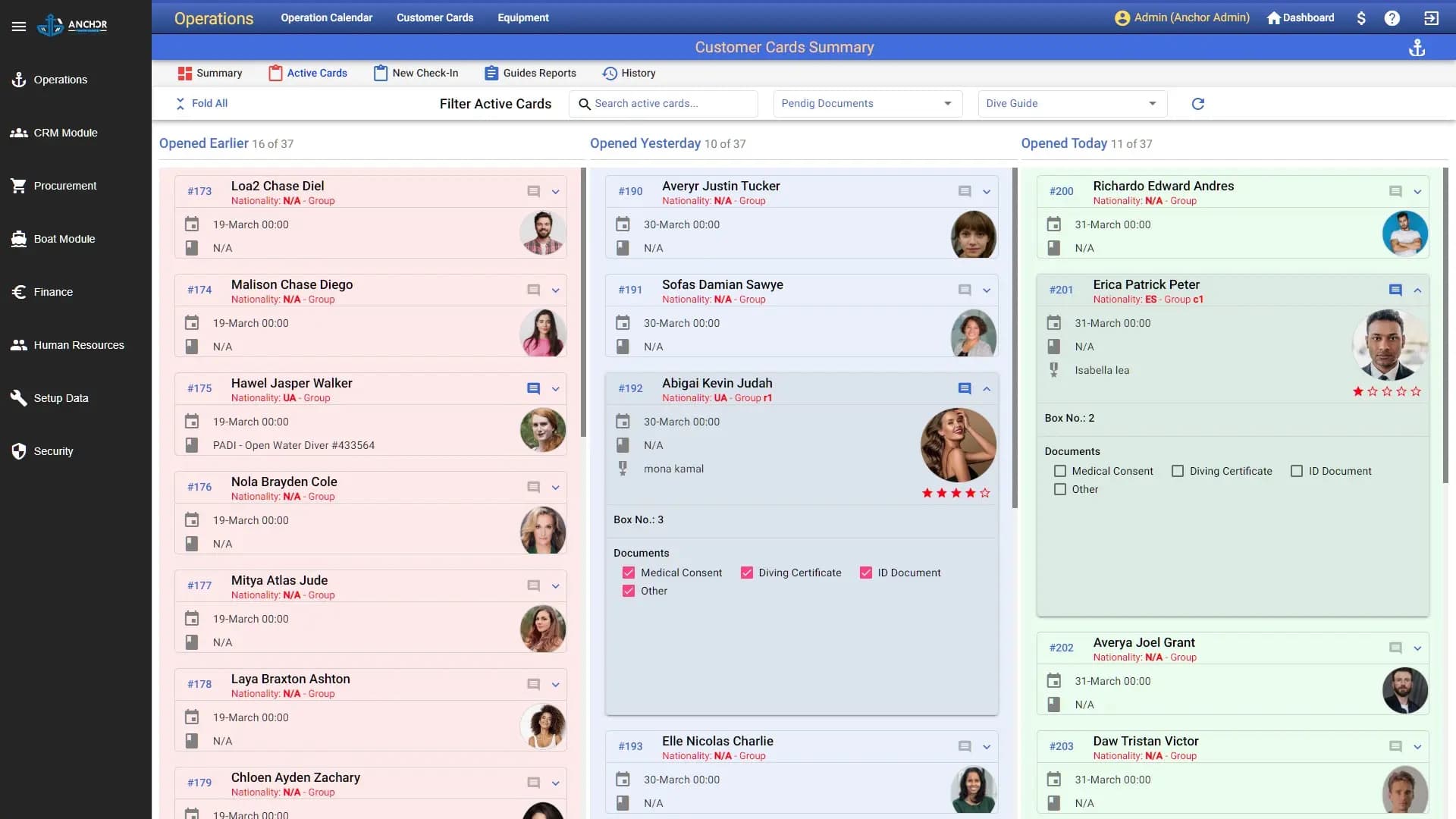
Task: Click the refresh icon beside Dive Guide filter
Action: [x=1197, y=104]
